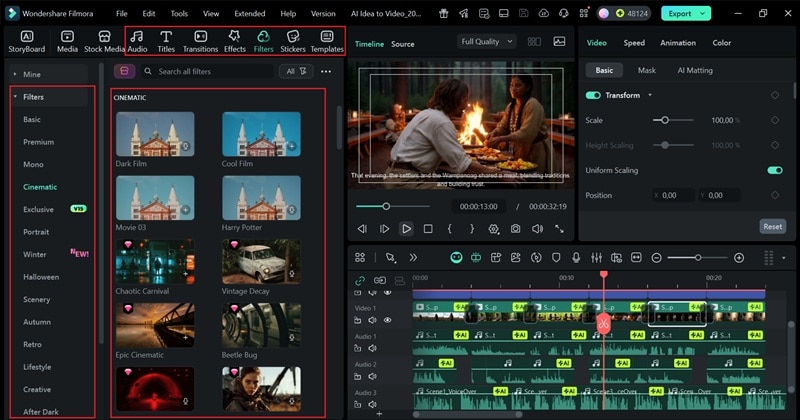This screenshot has height=420, width=800.
Task: Click the gift icon in title bar
Action: point(444,14)
